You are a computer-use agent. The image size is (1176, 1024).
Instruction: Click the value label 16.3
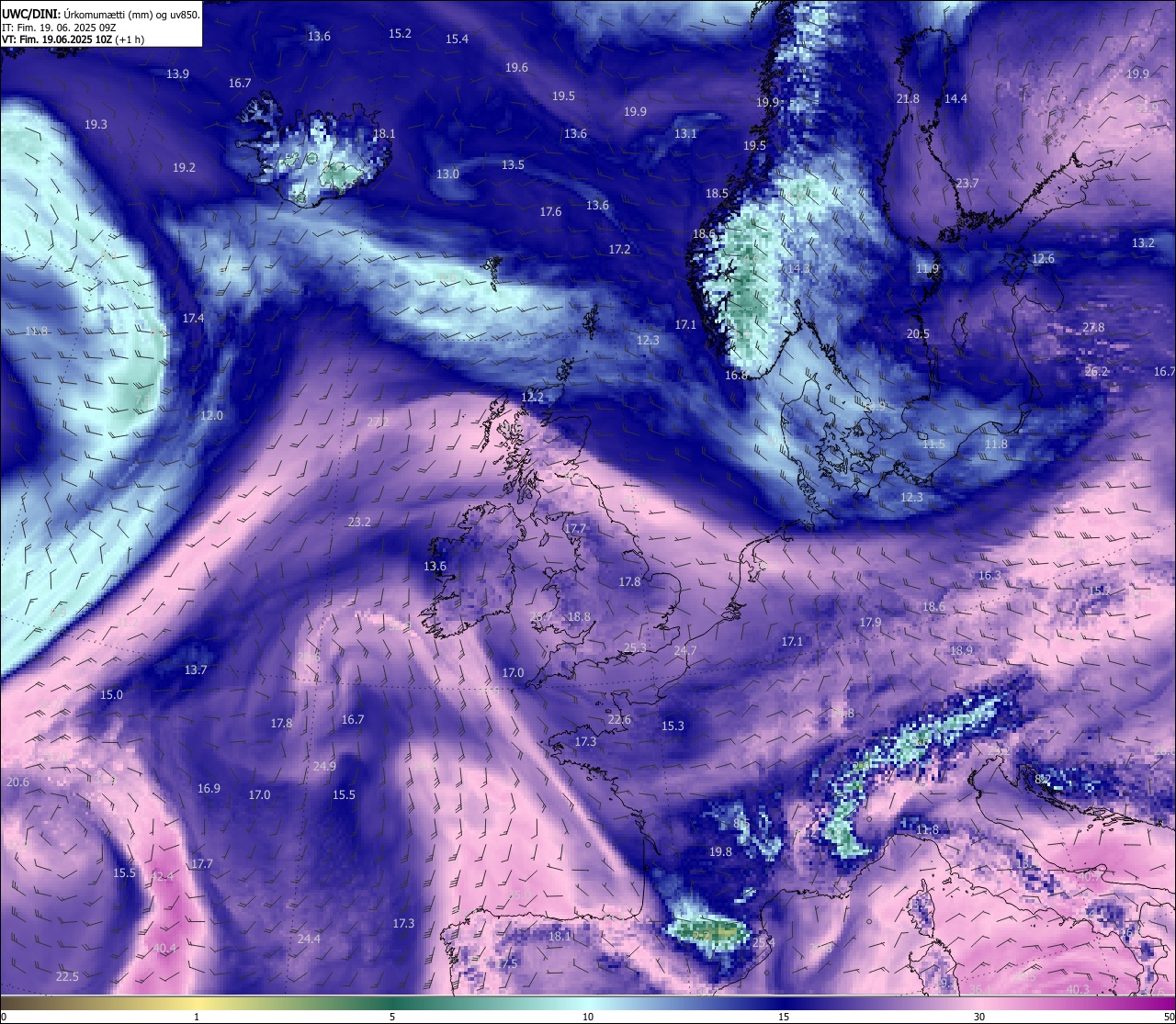[989, 575]
